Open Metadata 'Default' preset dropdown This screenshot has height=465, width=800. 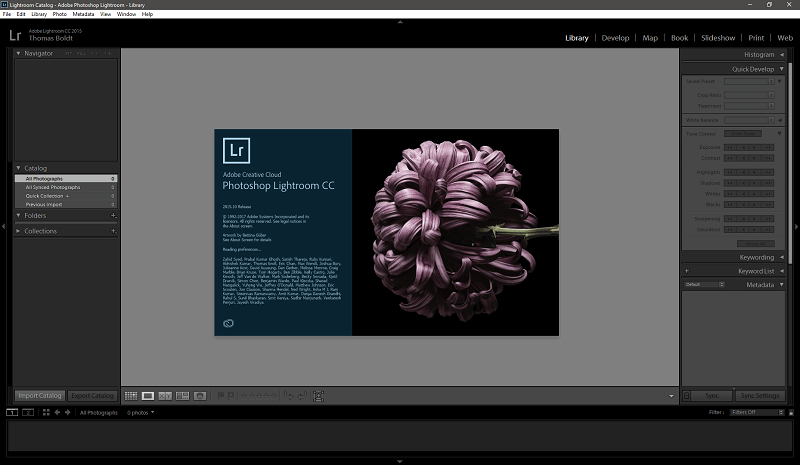coord(704,284)
